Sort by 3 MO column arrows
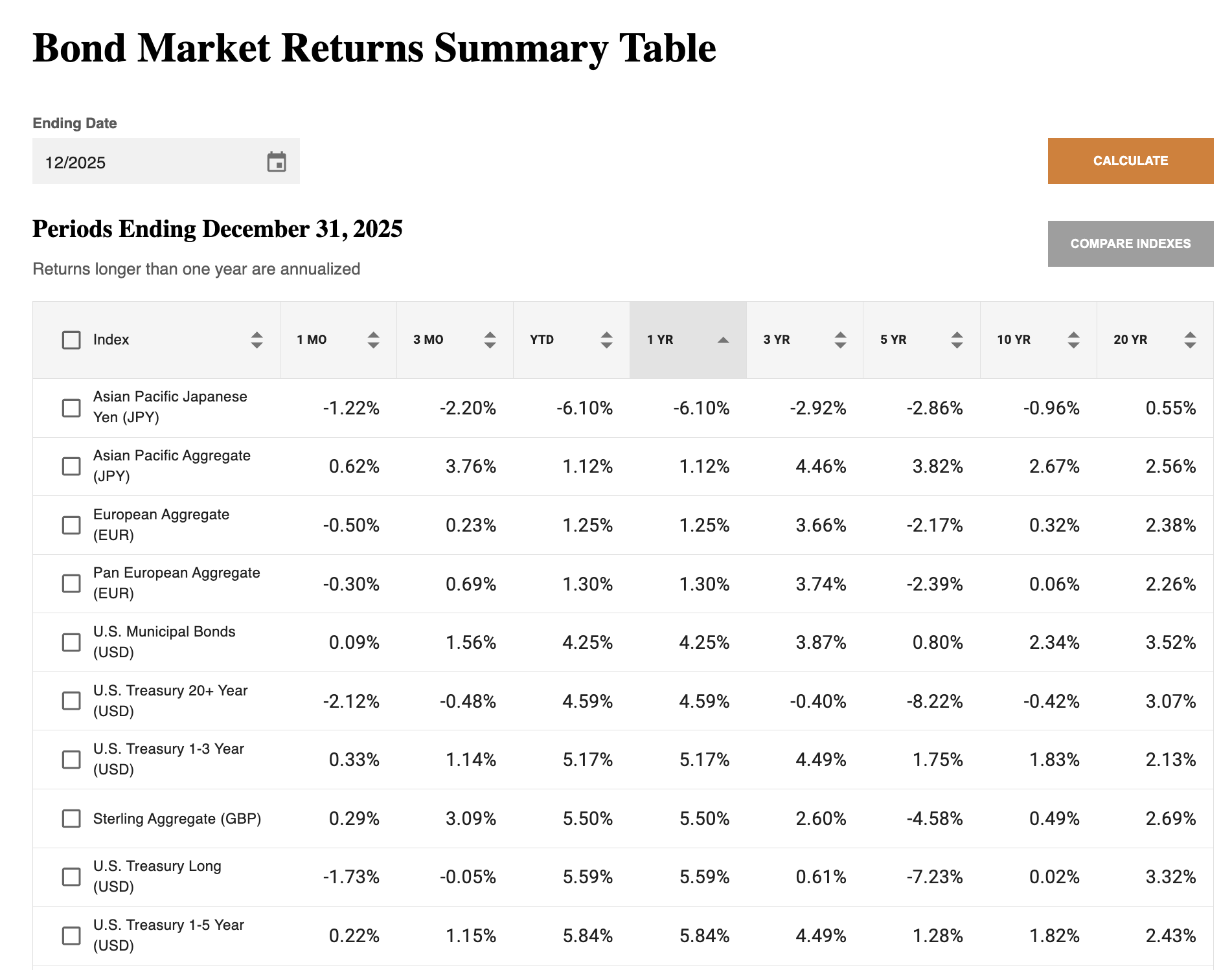 490,340
